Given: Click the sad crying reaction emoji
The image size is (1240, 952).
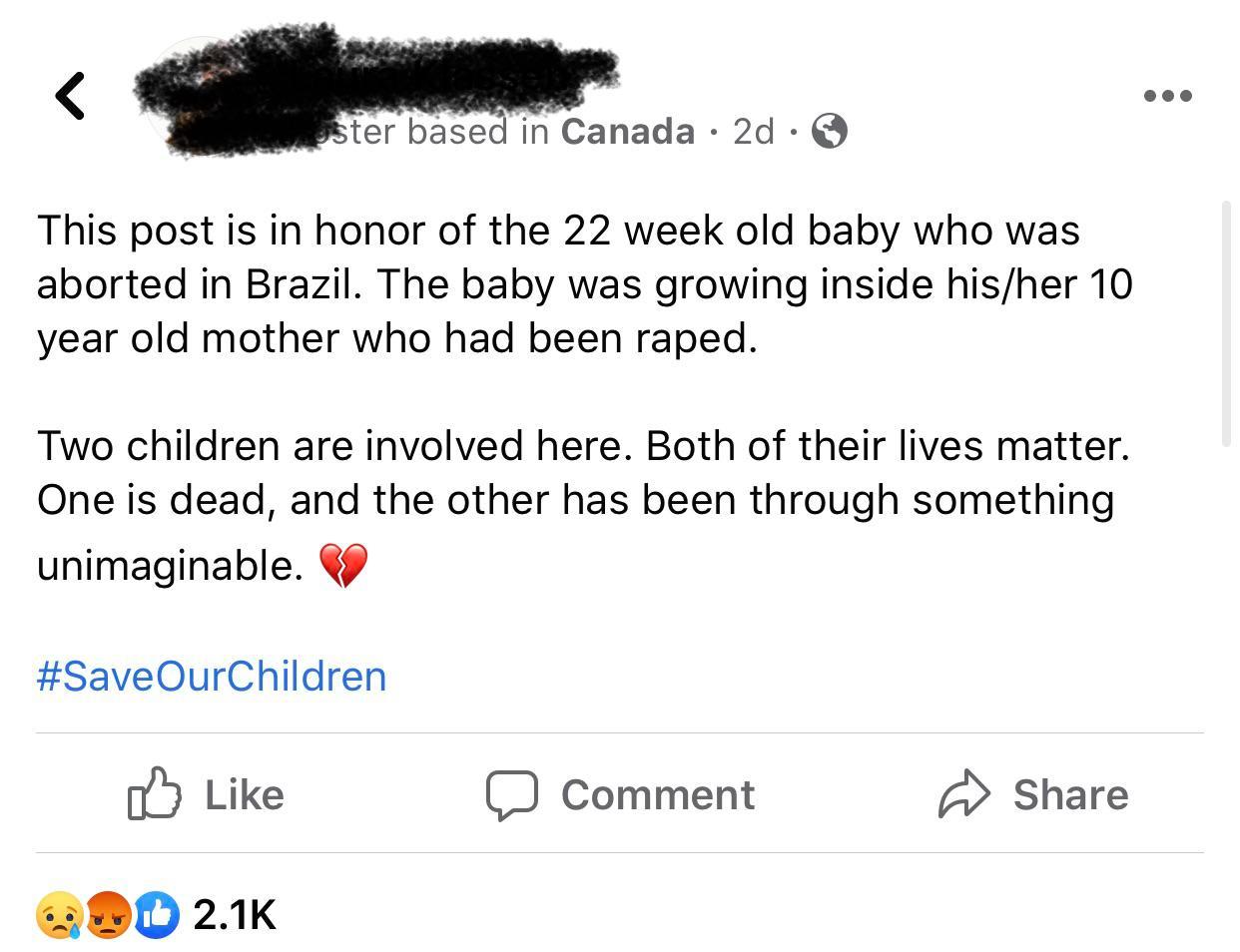Looking at the screenshot, I should tap(59, 915).
